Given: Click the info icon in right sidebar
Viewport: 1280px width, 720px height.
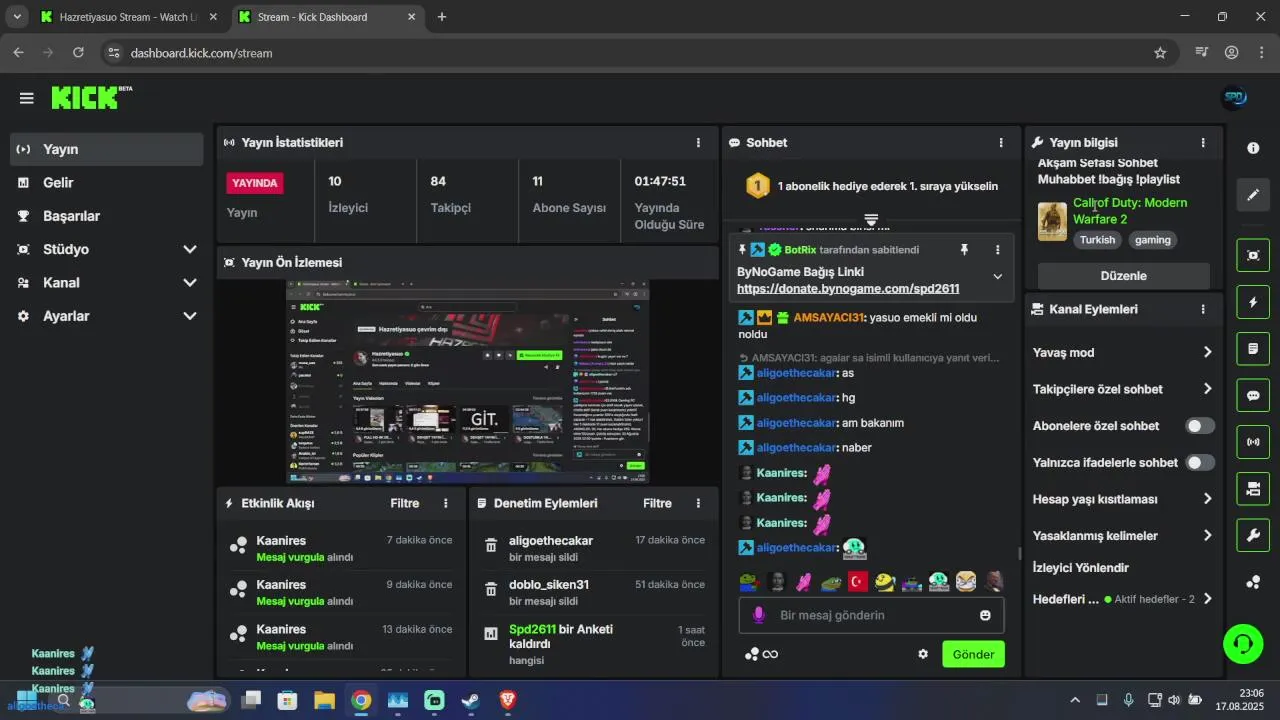Looking at the screenshot, I should tap(1253, 148).
